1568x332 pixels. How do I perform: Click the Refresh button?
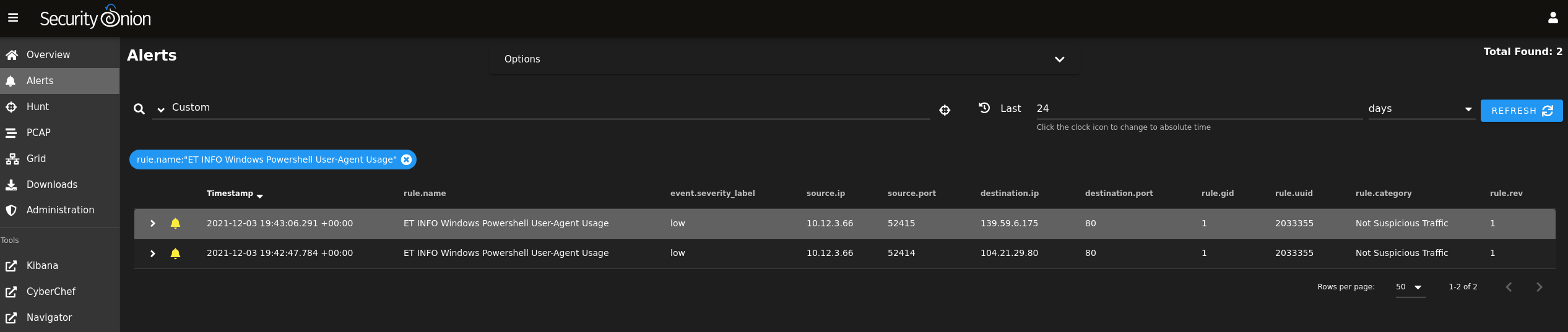click(1521, 111)
